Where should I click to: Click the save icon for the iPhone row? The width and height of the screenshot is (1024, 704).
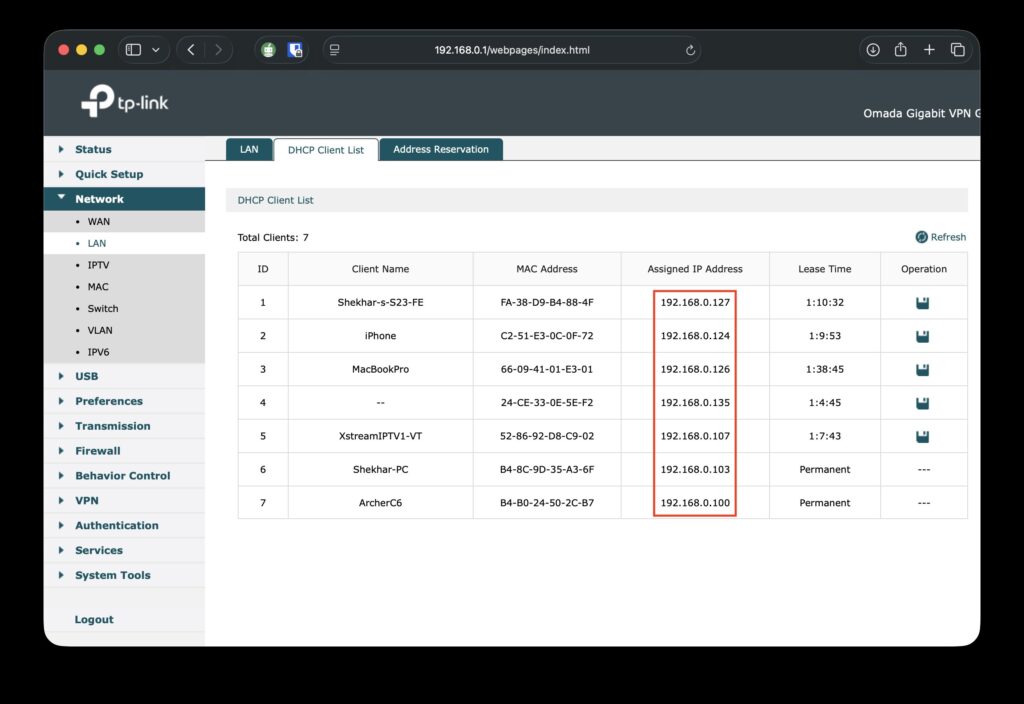pyautogui.click(x=922, y=336)
